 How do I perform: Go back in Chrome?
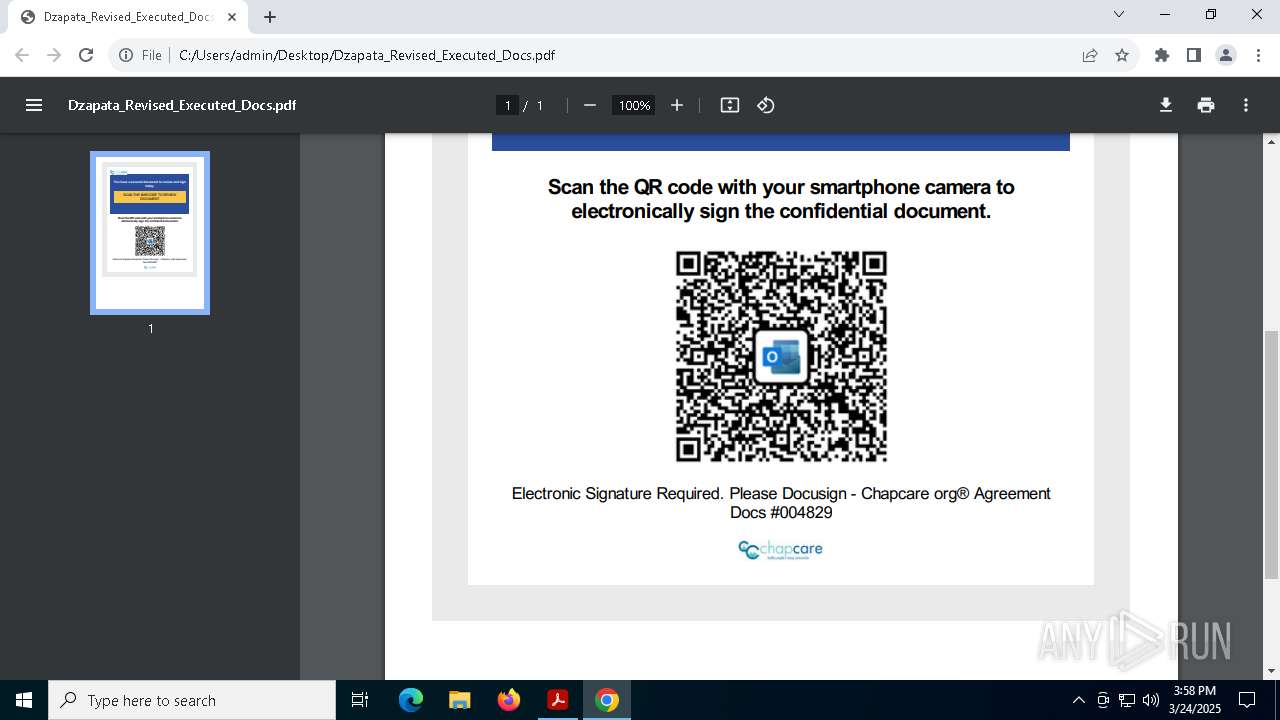tap(22, 55)
